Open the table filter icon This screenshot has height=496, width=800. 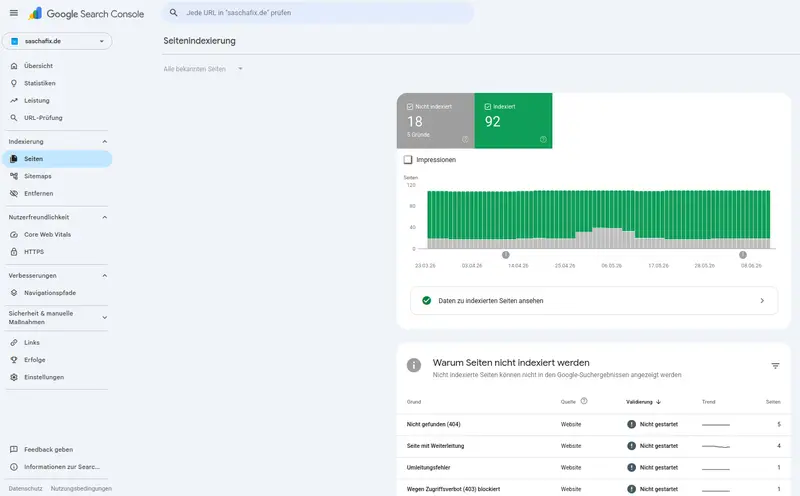776,366
